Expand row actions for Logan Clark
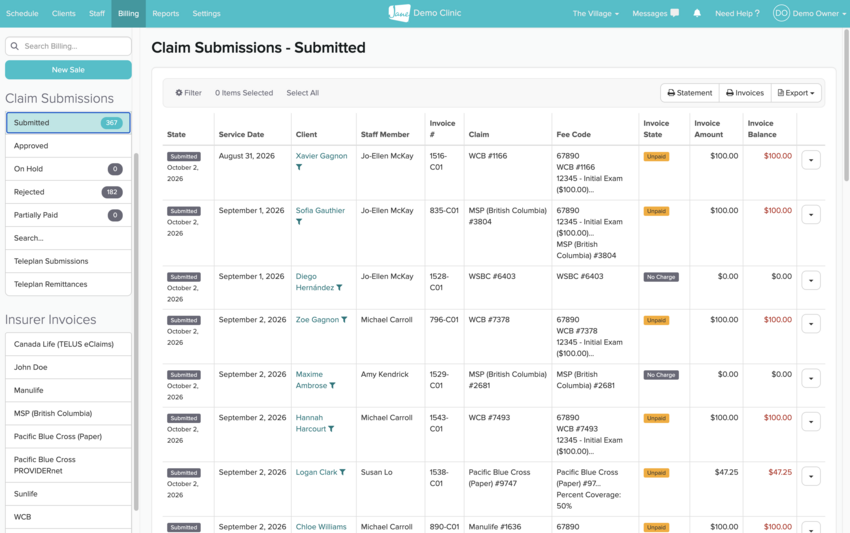Screen dimensions: 850x533 click(x=811, y=477)
